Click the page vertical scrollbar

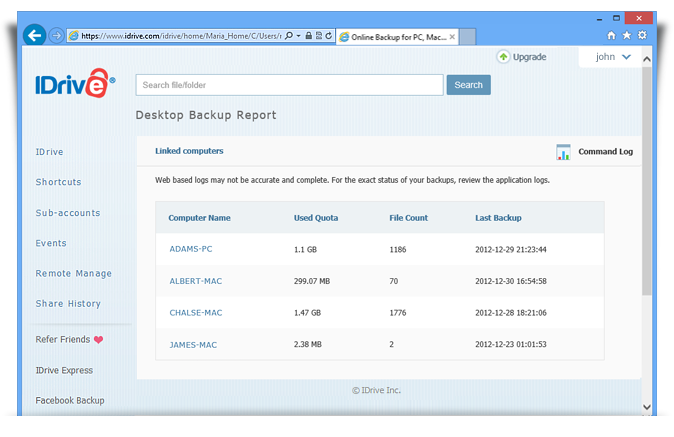point(646,200)
